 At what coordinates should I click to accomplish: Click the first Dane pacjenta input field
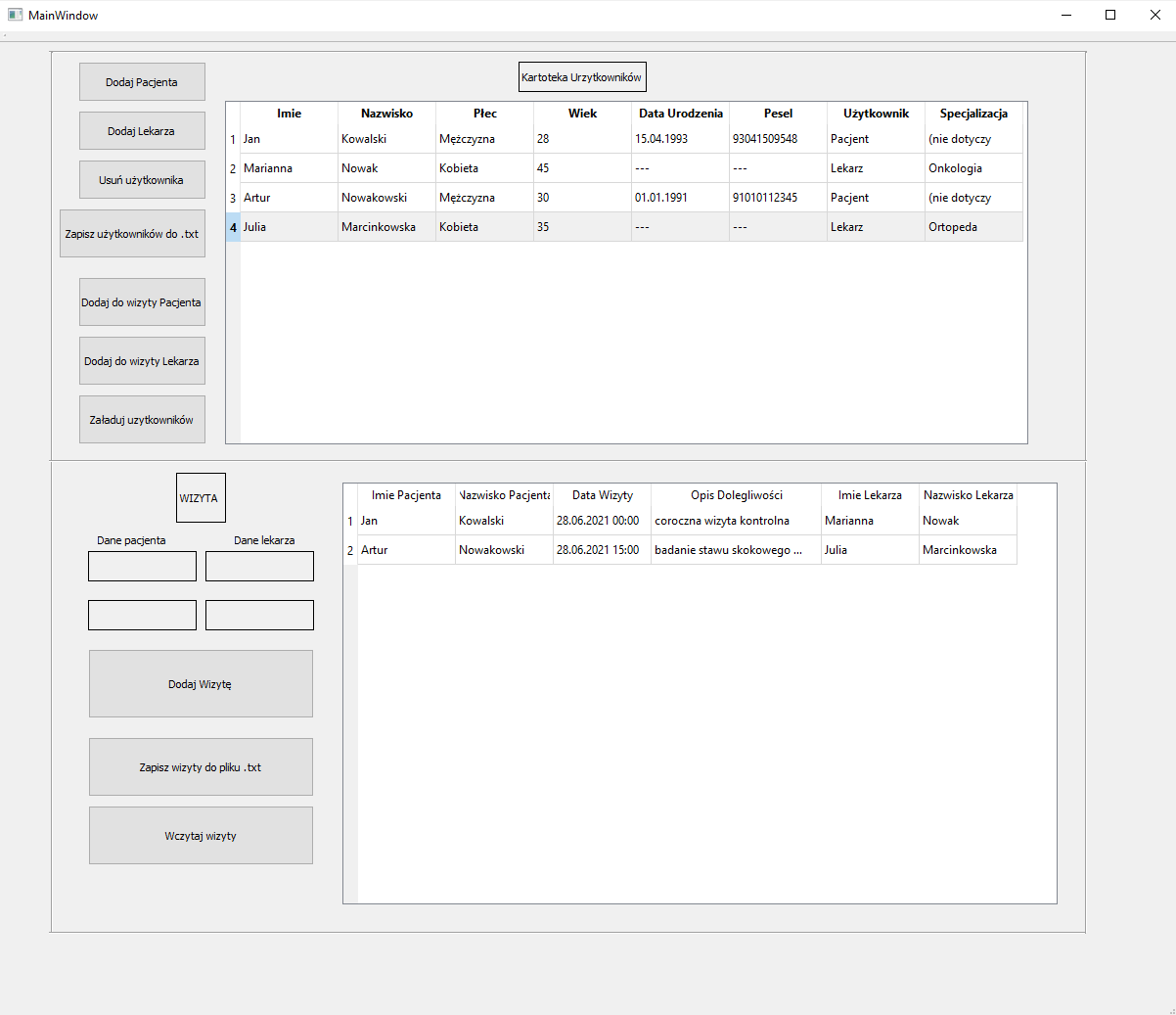(x=142, y=566)
